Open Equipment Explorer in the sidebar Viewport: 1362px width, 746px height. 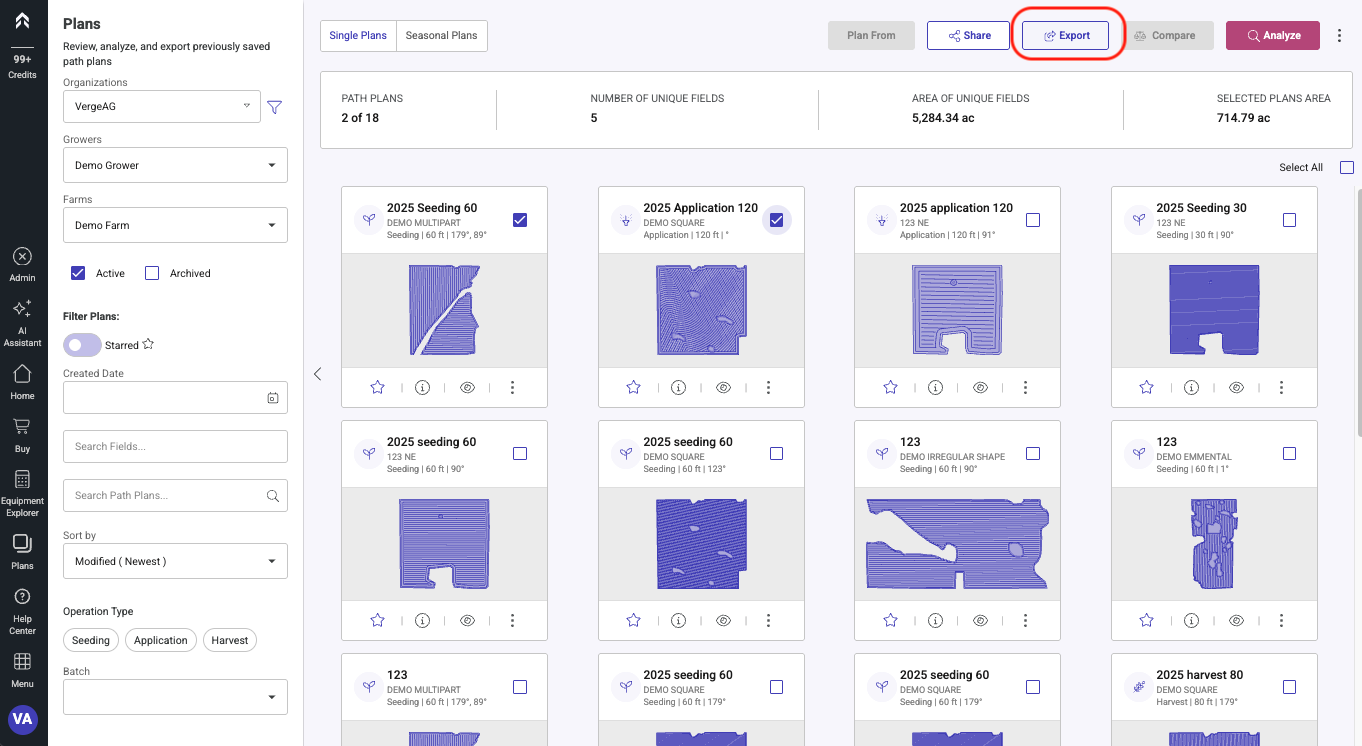point(22,492)
